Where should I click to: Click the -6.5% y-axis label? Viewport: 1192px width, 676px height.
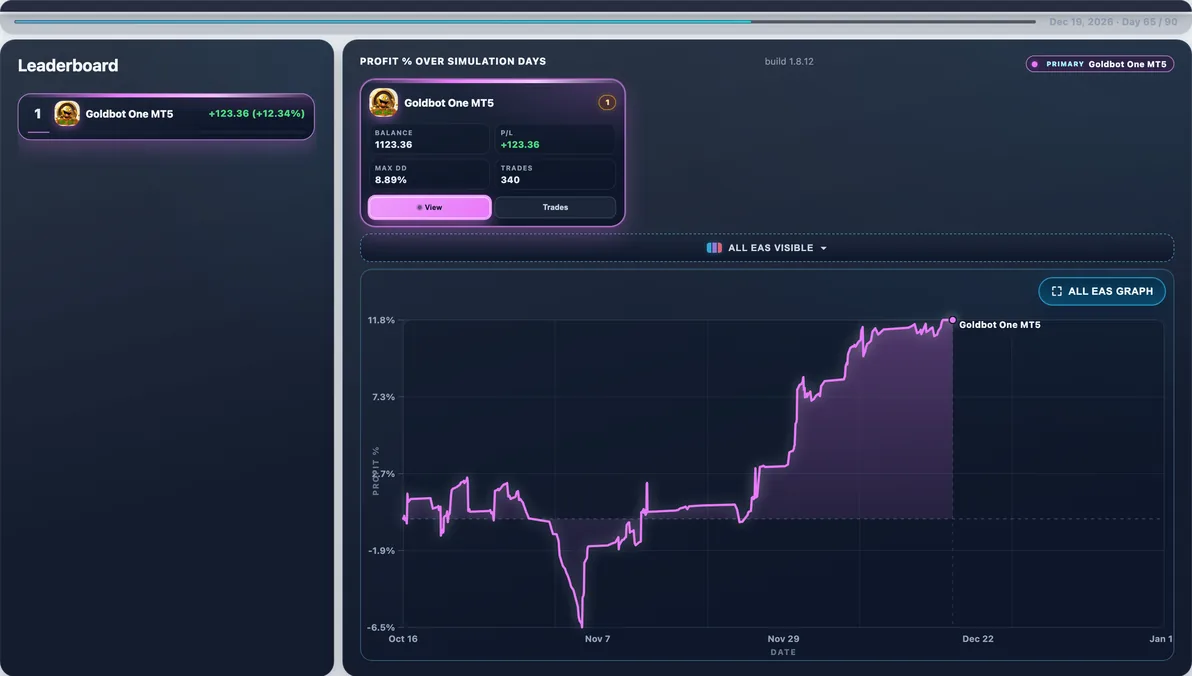click(381, 627)
